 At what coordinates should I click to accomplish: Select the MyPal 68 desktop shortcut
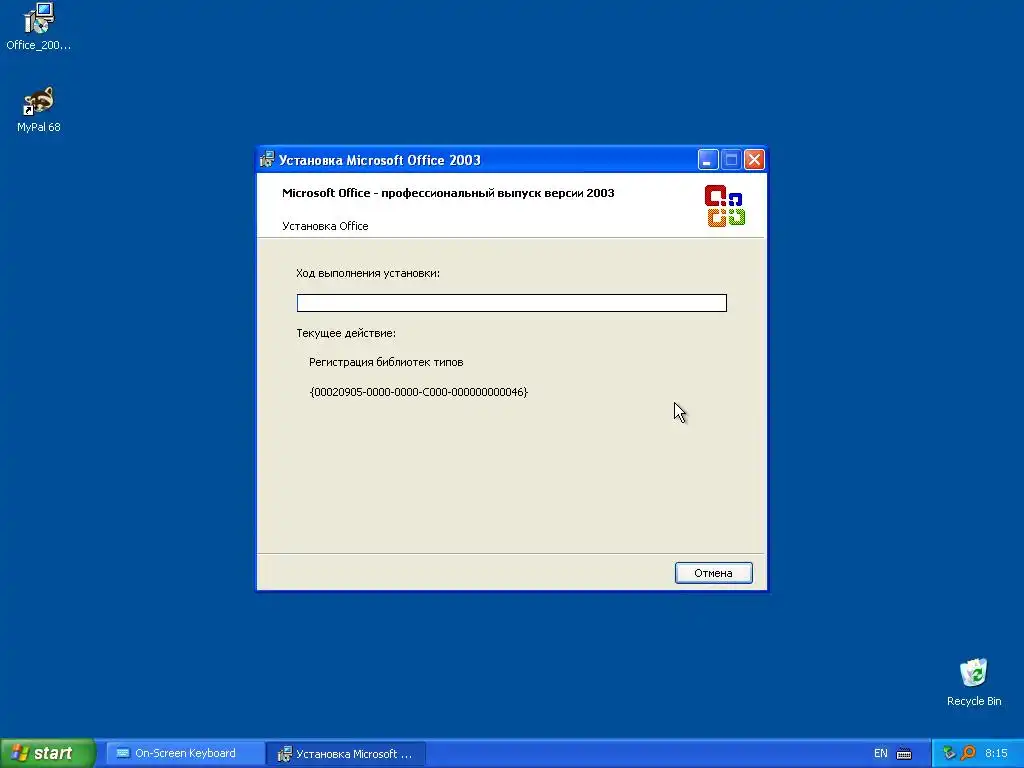(39, 109)
